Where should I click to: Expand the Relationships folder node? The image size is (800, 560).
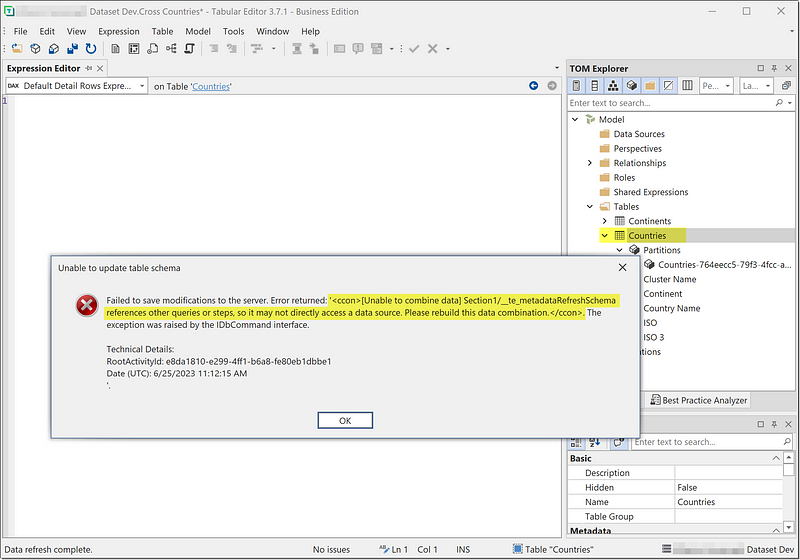[590, 163]
